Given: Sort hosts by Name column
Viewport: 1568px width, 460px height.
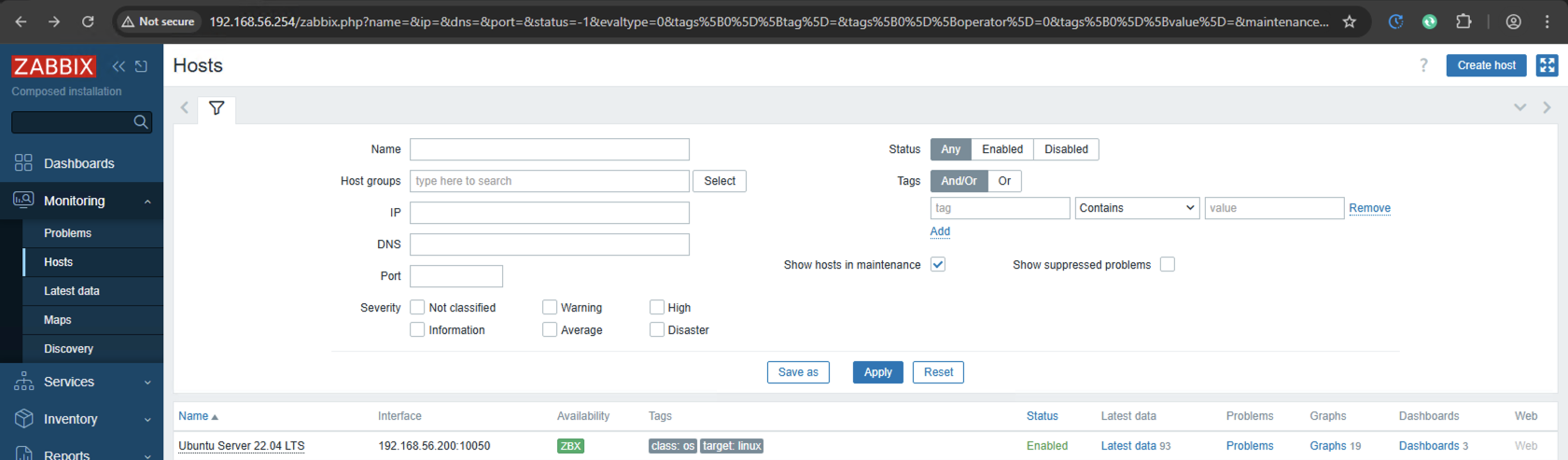Looking at the screenshot, I should 198,416.
